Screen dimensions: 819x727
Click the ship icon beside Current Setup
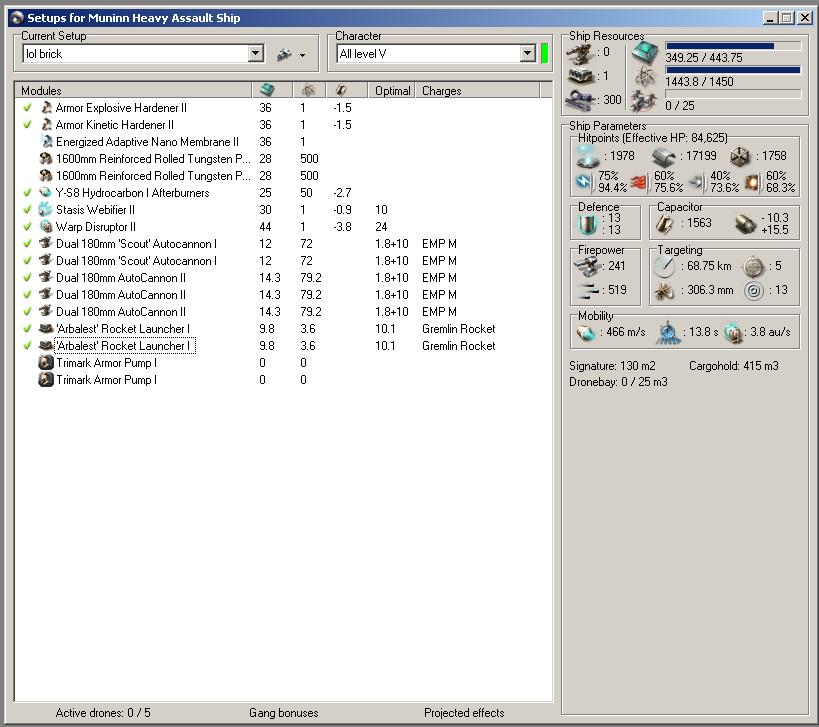coord(284,54)
